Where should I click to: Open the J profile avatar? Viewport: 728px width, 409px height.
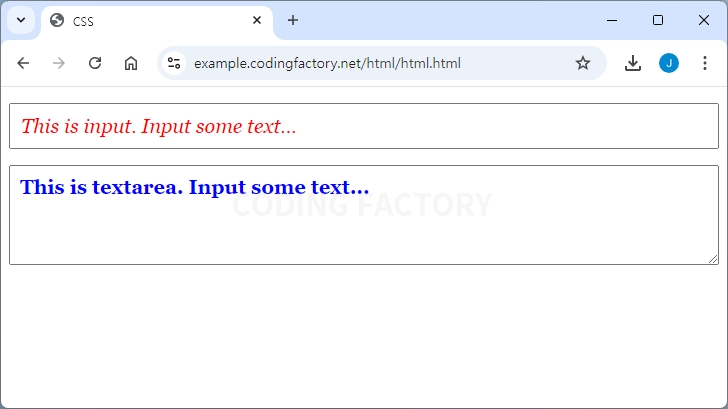click(668, 63)
